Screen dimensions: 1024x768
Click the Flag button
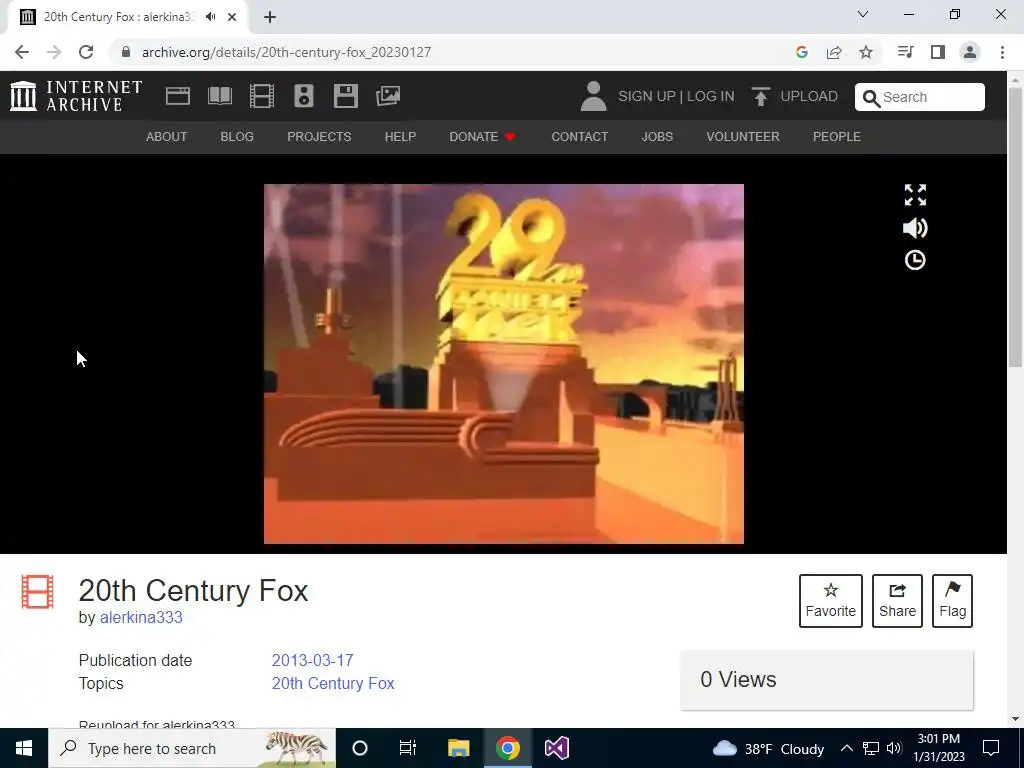click(952, 601)
